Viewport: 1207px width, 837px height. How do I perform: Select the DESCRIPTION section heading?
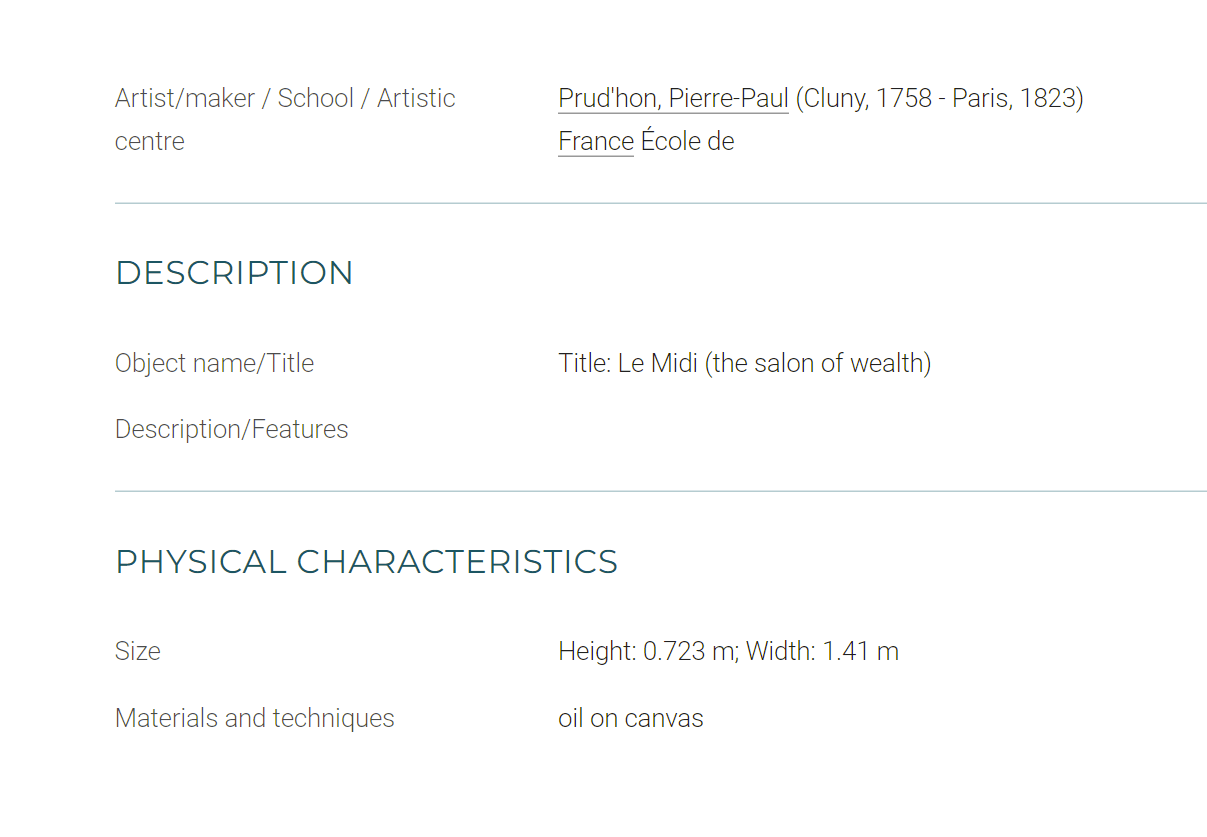(234, 273)
